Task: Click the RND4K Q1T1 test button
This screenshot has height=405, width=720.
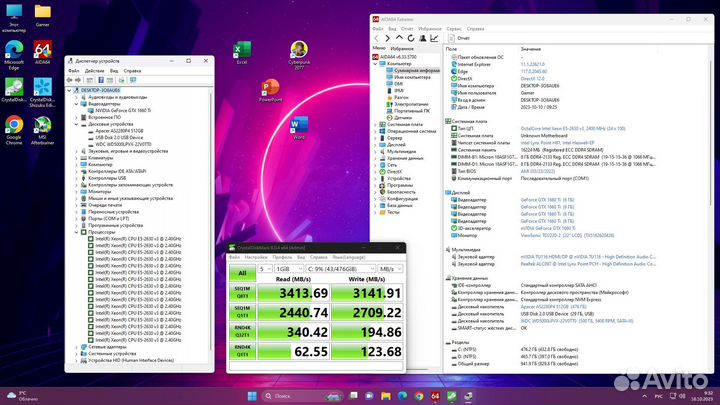Action: pos(242,351)
